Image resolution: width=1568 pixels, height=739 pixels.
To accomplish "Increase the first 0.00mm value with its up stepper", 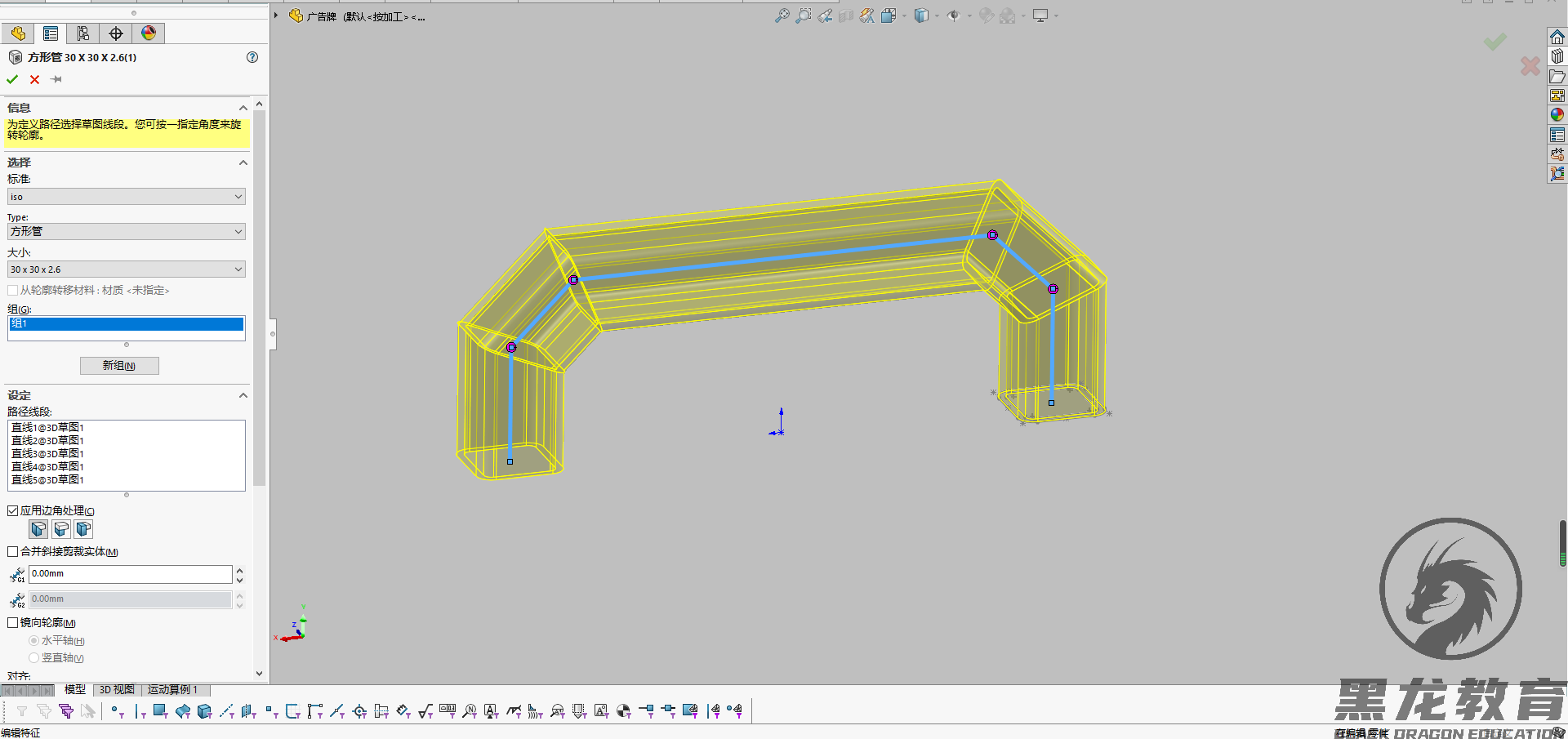I will click(x=239, y=569).
